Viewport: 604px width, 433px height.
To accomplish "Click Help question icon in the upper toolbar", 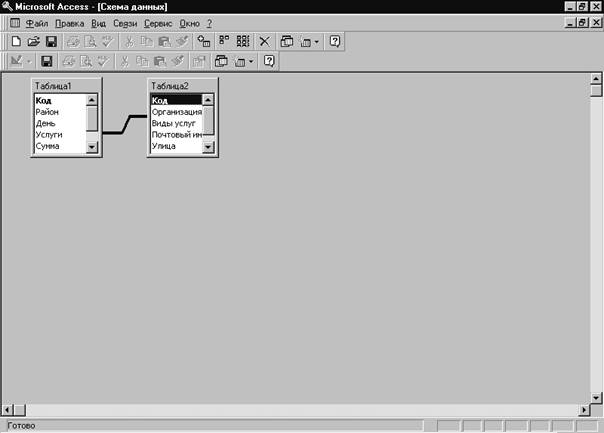I will click(x=335, y=41).
